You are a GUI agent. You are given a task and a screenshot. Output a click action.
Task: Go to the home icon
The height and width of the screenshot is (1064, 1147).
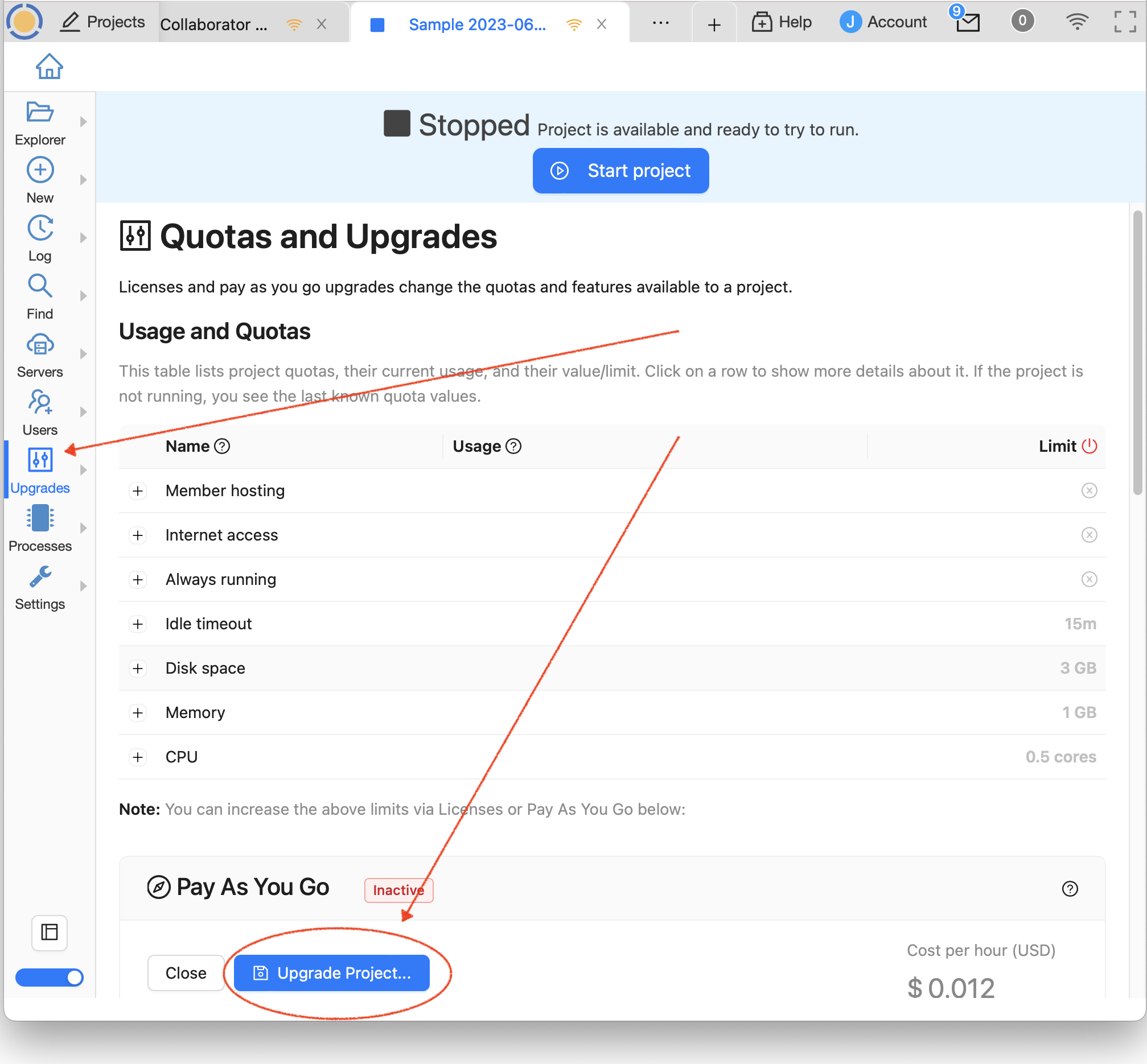[x=49, y=66]
